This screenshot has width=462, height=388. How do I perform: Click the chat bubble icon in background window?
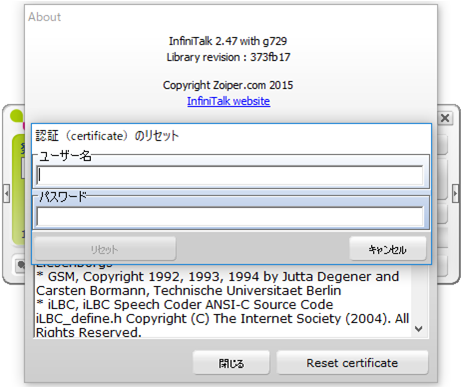pyautogui.click(x=21, y=265)
